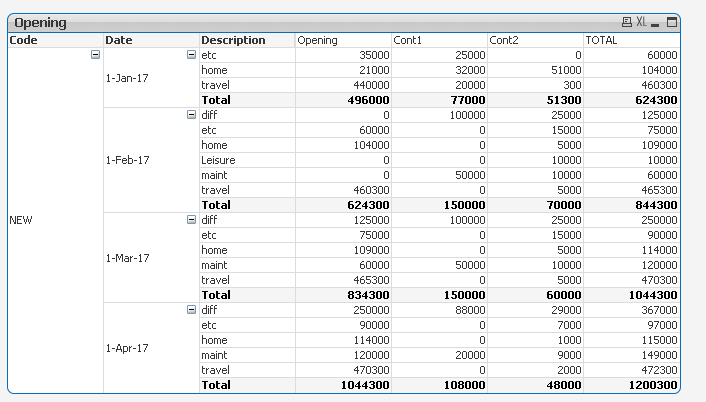This screenshot has height=402, width=706.
Task: Click Cont1 total 108000
Action: coord(439,385)
